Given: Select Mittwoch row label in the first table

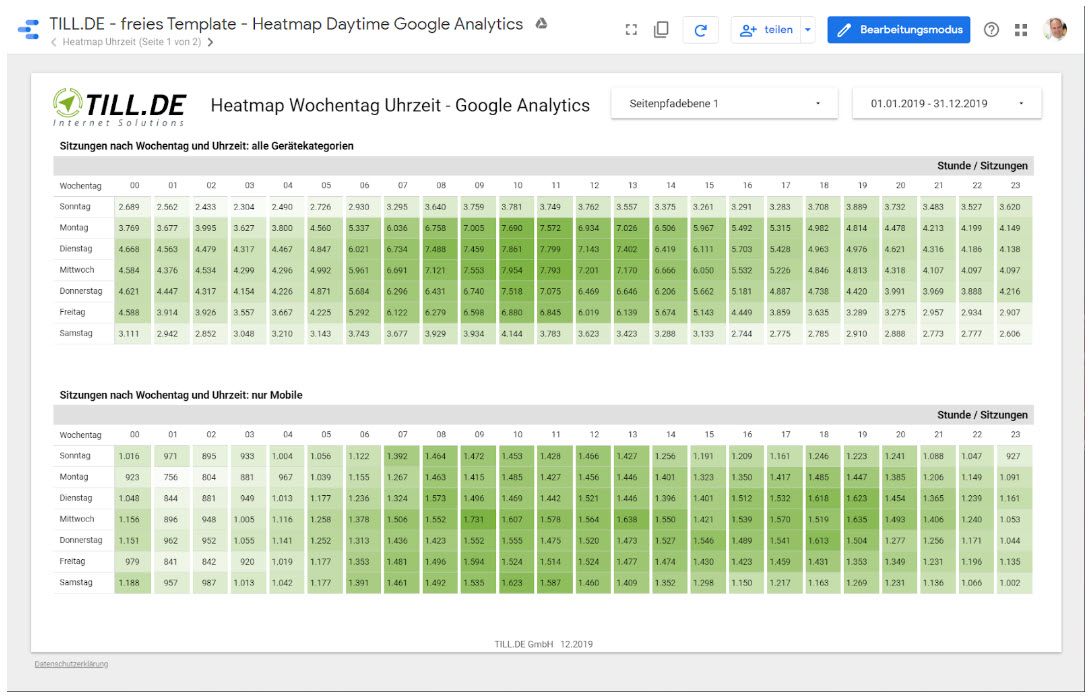Looking at the screenshot, I should [77, 270].
